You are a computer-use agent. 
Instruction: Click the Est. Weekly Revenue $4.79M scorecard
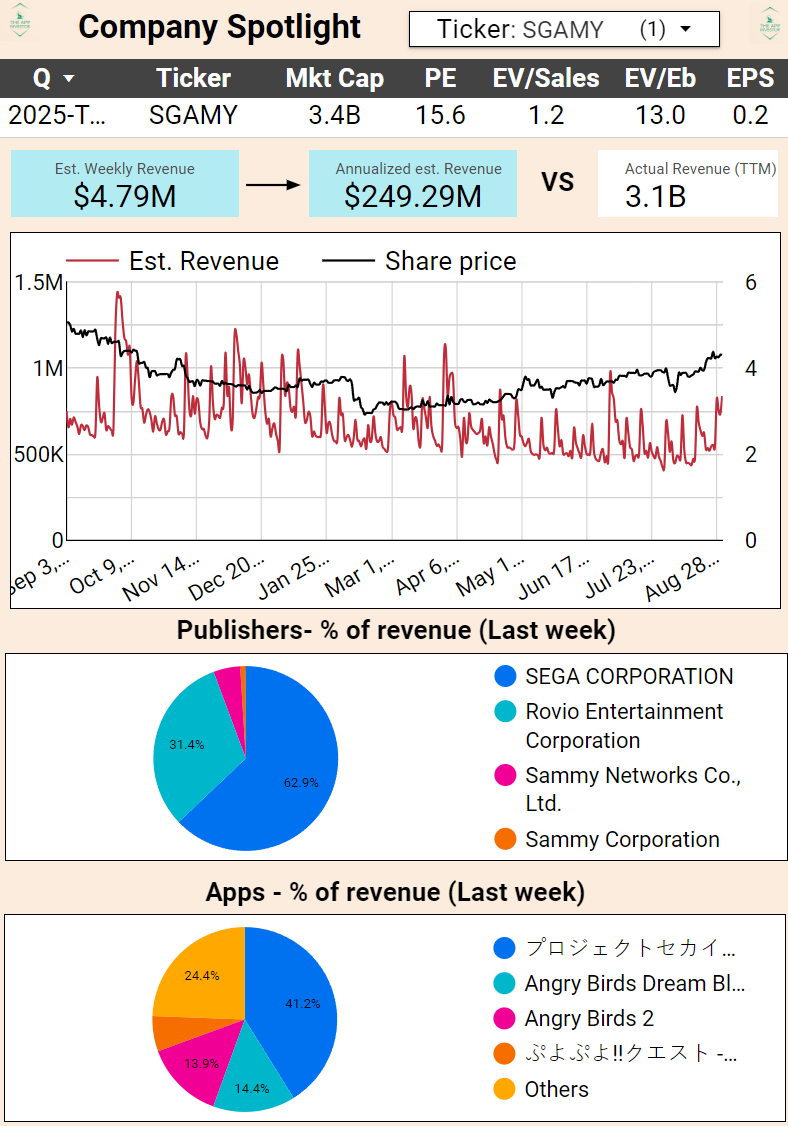[125, 184]
